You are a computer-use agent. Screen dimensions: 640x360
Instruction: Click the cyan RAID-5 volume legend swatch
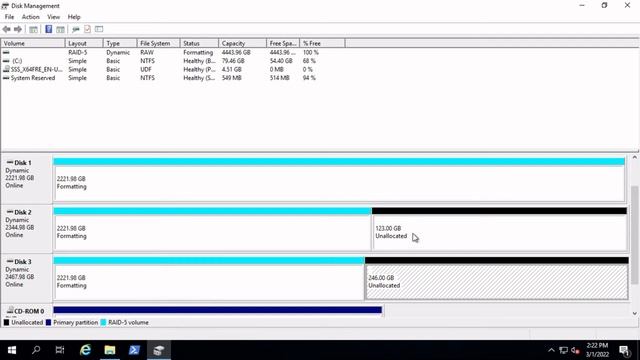pos(103,322)
